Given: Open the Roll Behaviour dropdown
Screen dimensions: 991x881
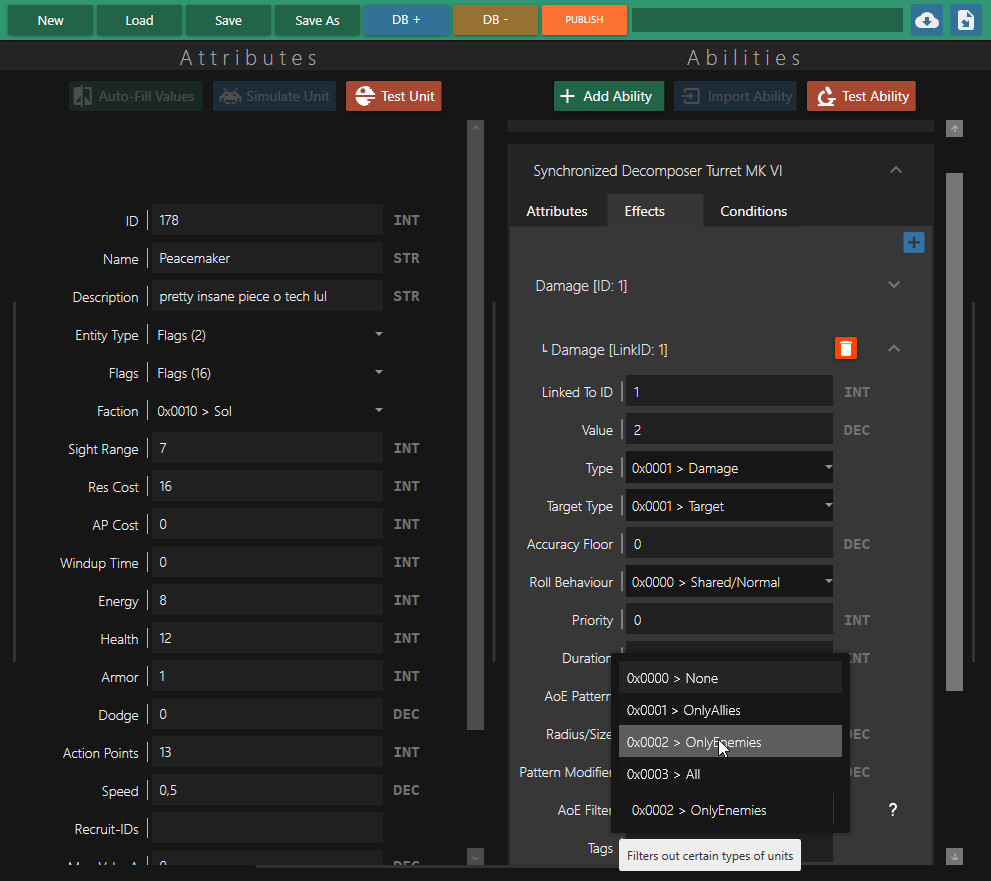Looking at the screenshot, I should (729, 581).
